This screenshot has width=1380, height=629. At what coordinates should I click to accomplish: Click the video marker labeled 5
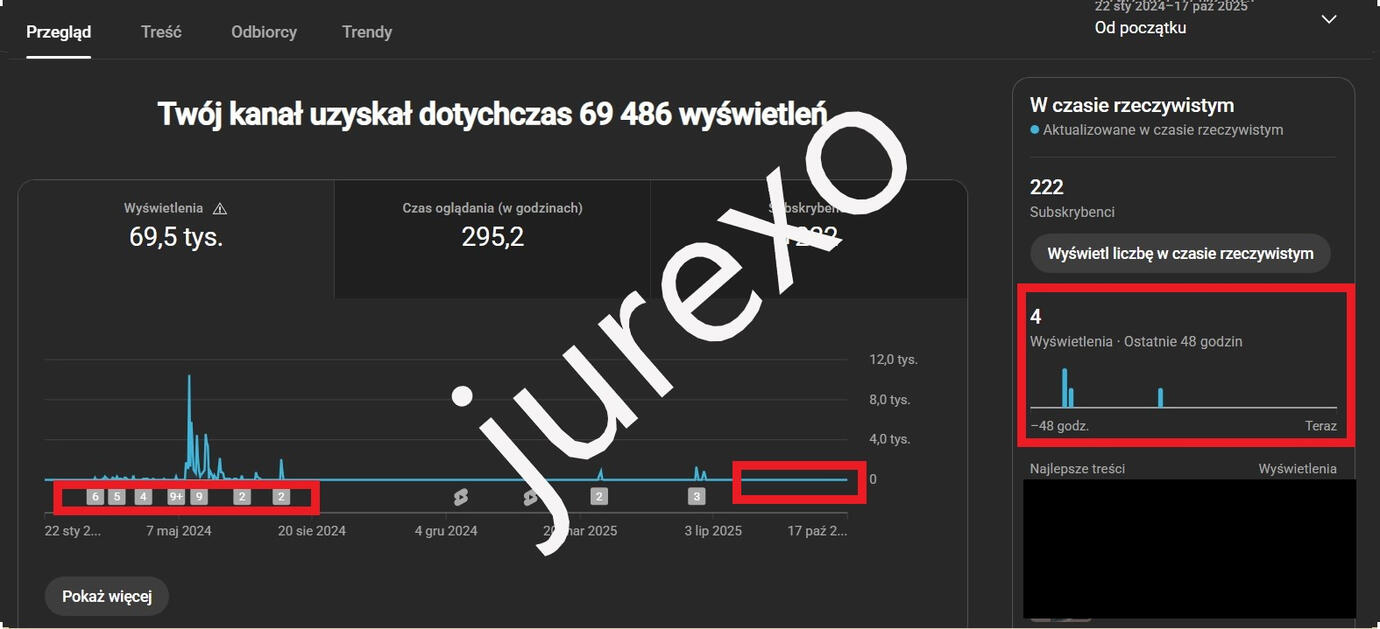117,497
